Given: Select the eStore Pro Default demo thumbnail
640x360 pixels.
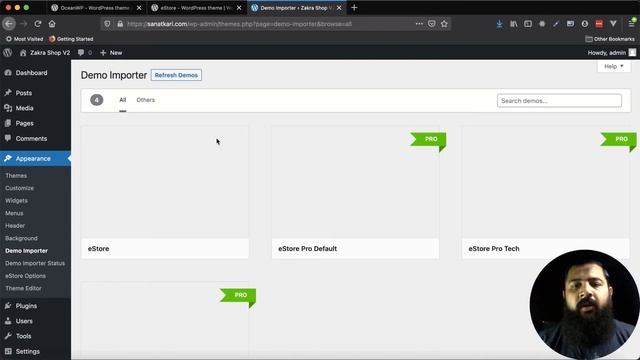Looking at the screenshot, I should (355, 182).
